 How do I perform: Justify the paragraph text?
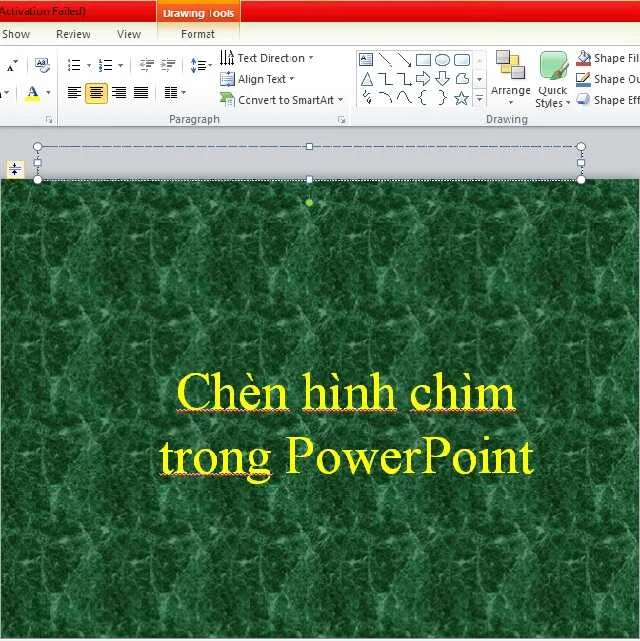point(141,93)
